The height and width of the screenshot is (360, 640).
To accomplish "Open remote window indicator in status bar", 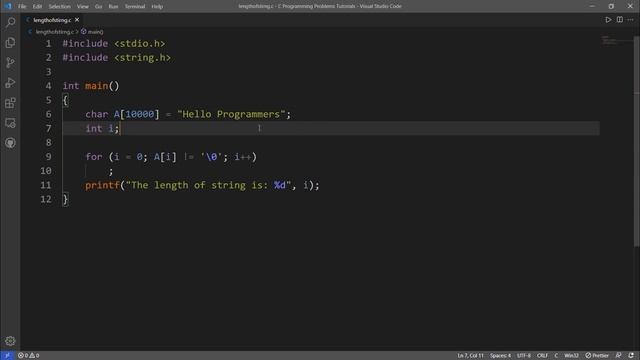I will coord(7,356).
